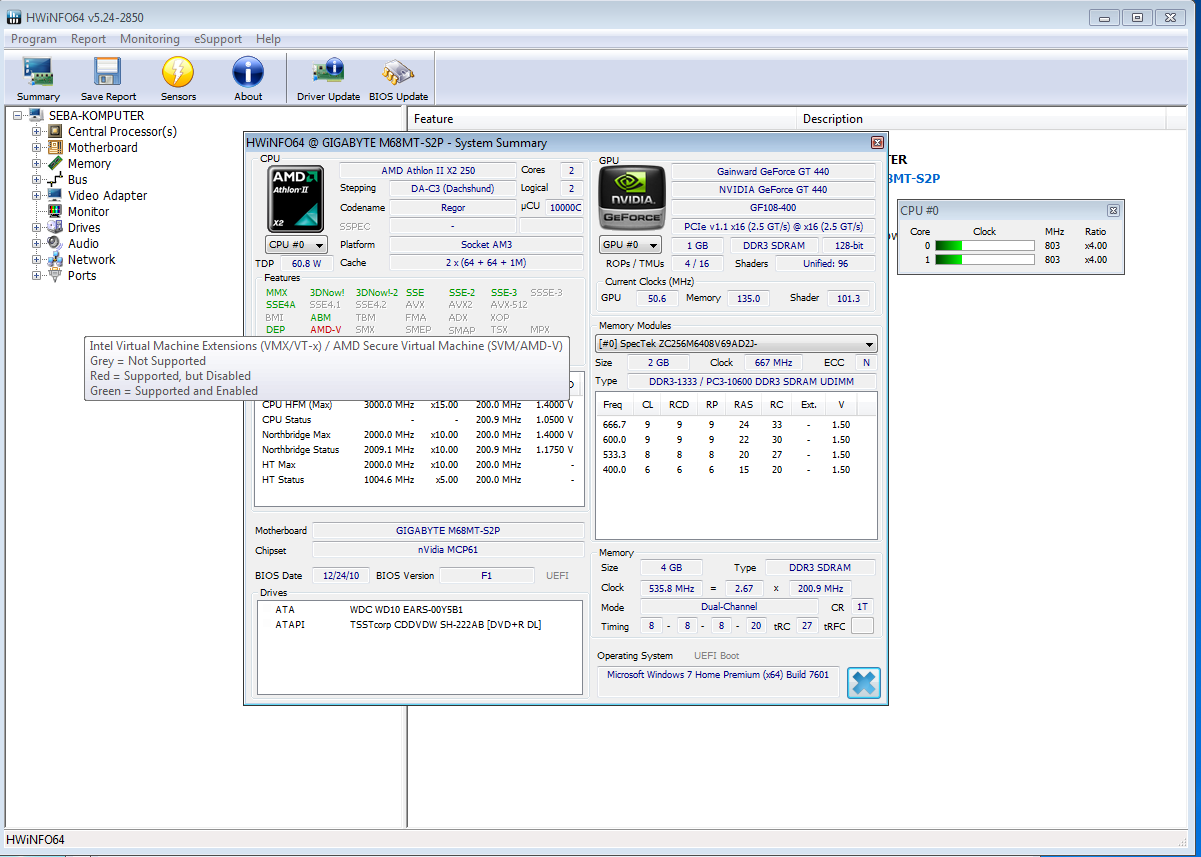Click the Memory tree icon
Image resolution: width=1201 pixels, height=857 pixels.
(x=55, y=164)
